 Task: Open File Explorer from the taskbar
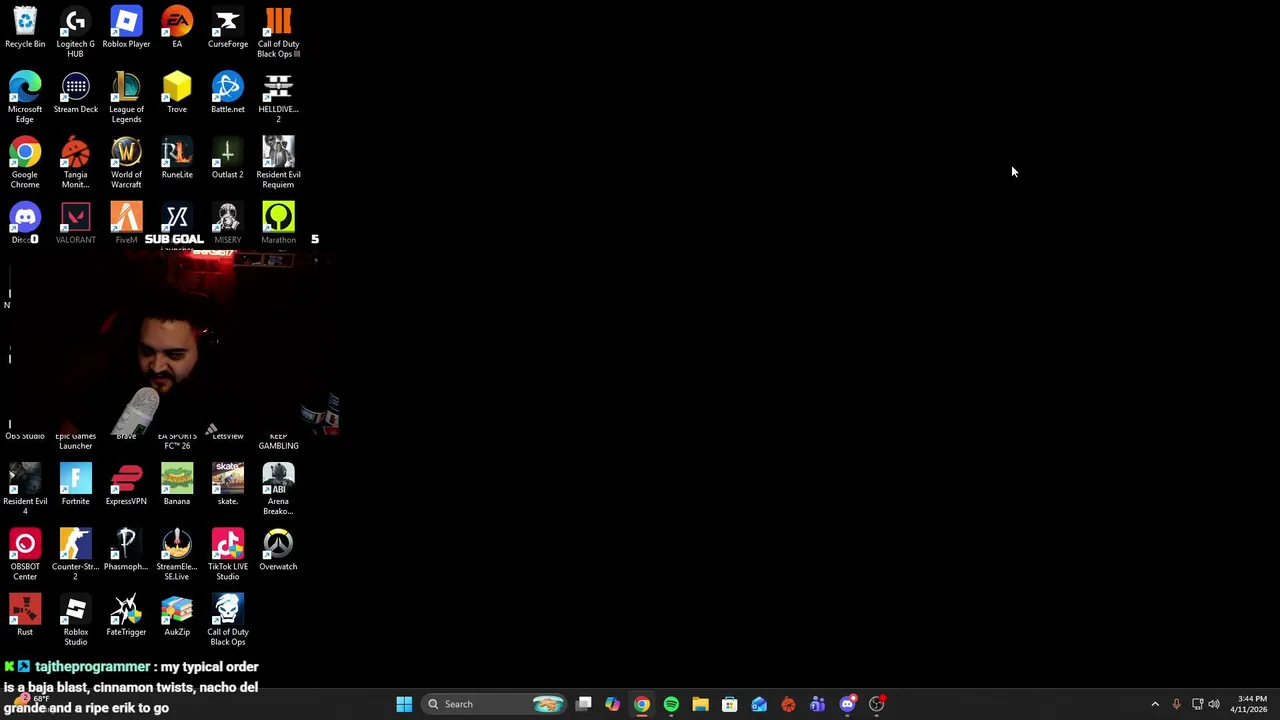(700, 704)
